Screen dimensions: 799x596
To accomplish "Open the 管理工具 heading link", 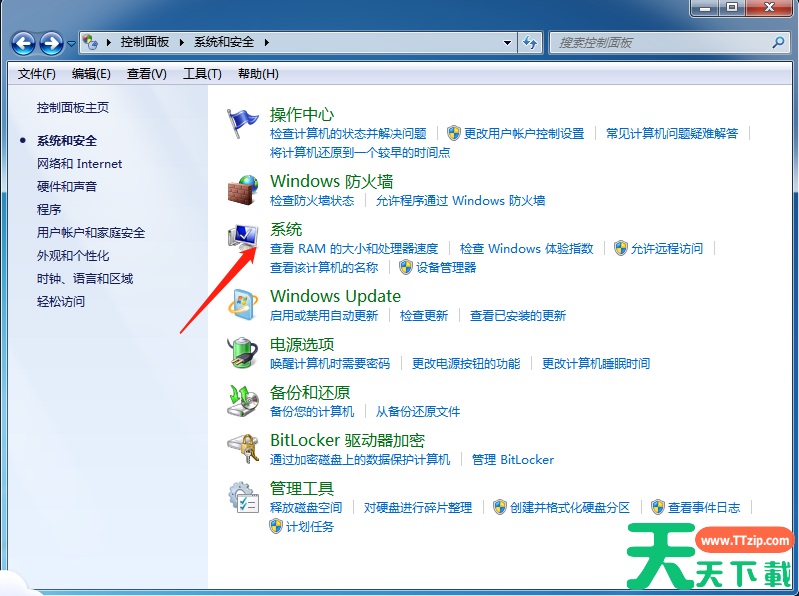I will pyautogui.click(x=302, y=489).
